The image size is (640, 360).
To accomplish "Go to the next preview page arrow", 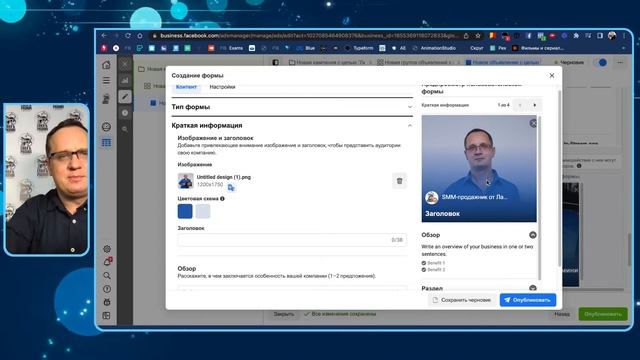I will coord(535,105).
